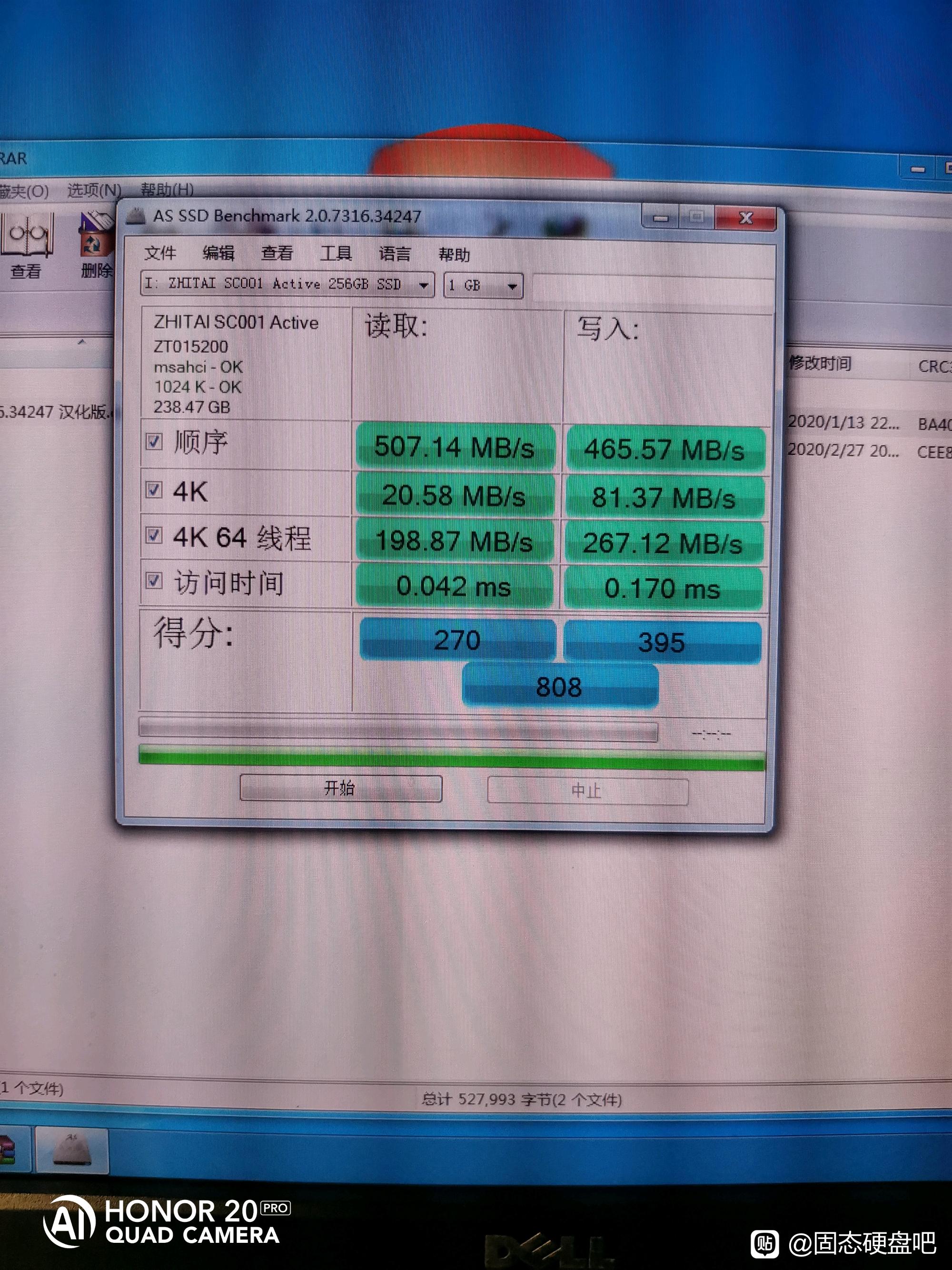Viewport: 952px width, 1270px height.
Task: Open the 文件 menu in AS SSD Benchmark
Action: (x=160, y=253)
